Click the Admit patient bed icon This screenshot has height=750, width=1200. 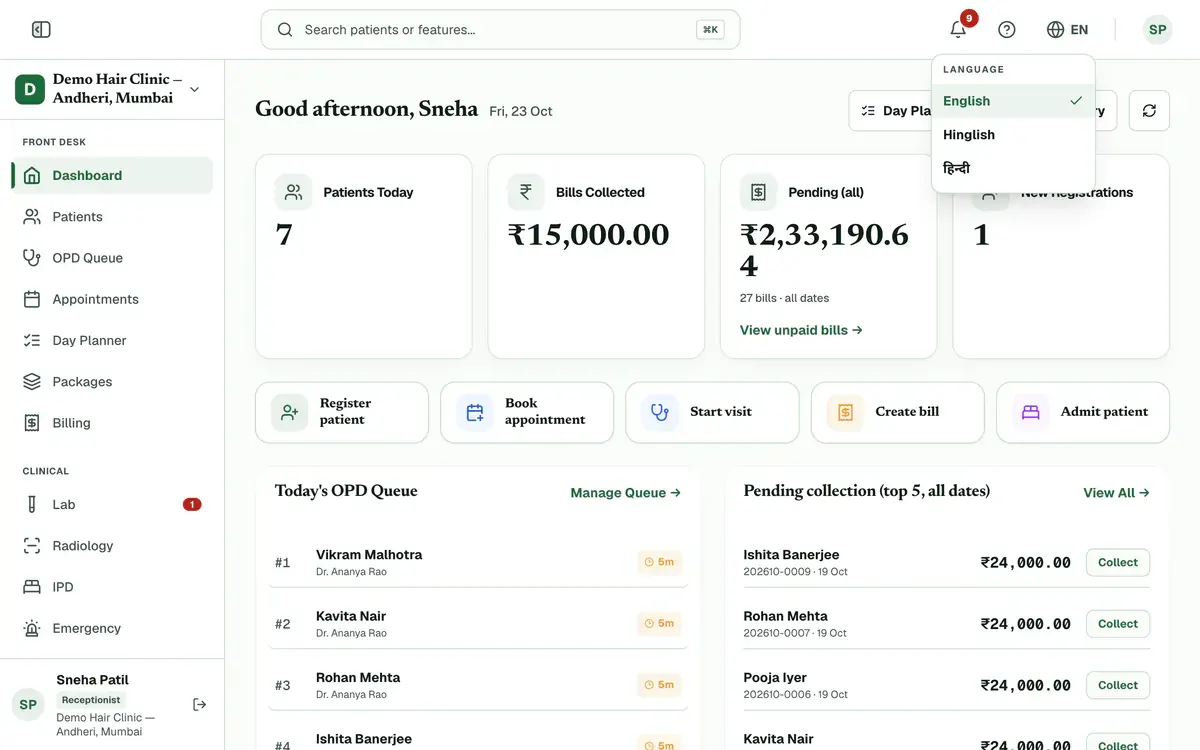(x=1030, y=412)
